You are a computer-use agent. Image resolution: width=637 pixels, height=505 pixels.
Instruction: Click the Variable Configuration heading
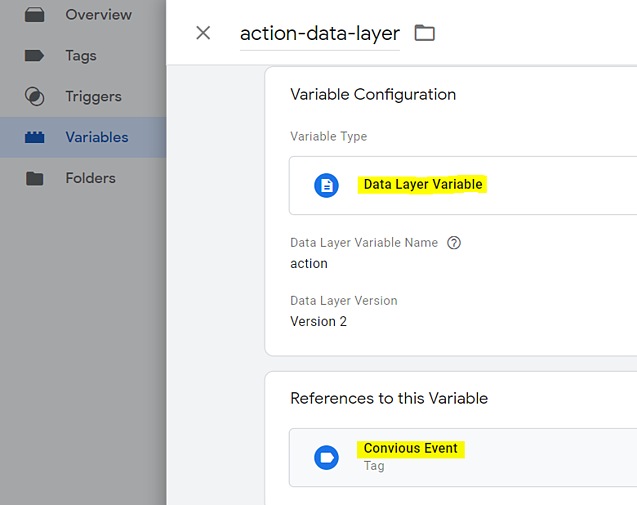coord(372,95)
